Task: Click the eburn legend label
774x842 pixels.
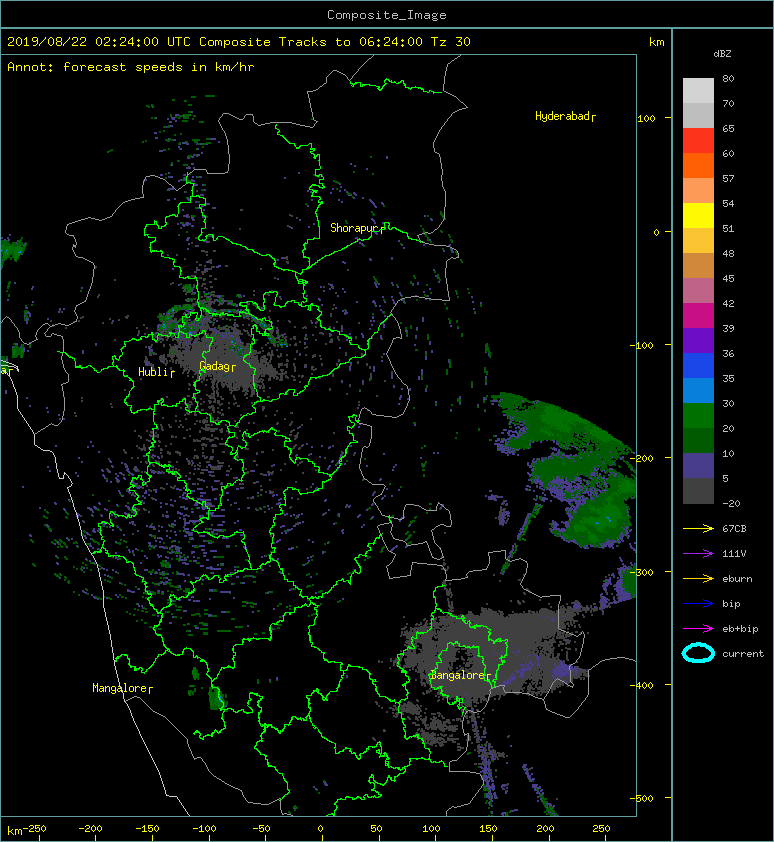Action: (x=737, y=578)
